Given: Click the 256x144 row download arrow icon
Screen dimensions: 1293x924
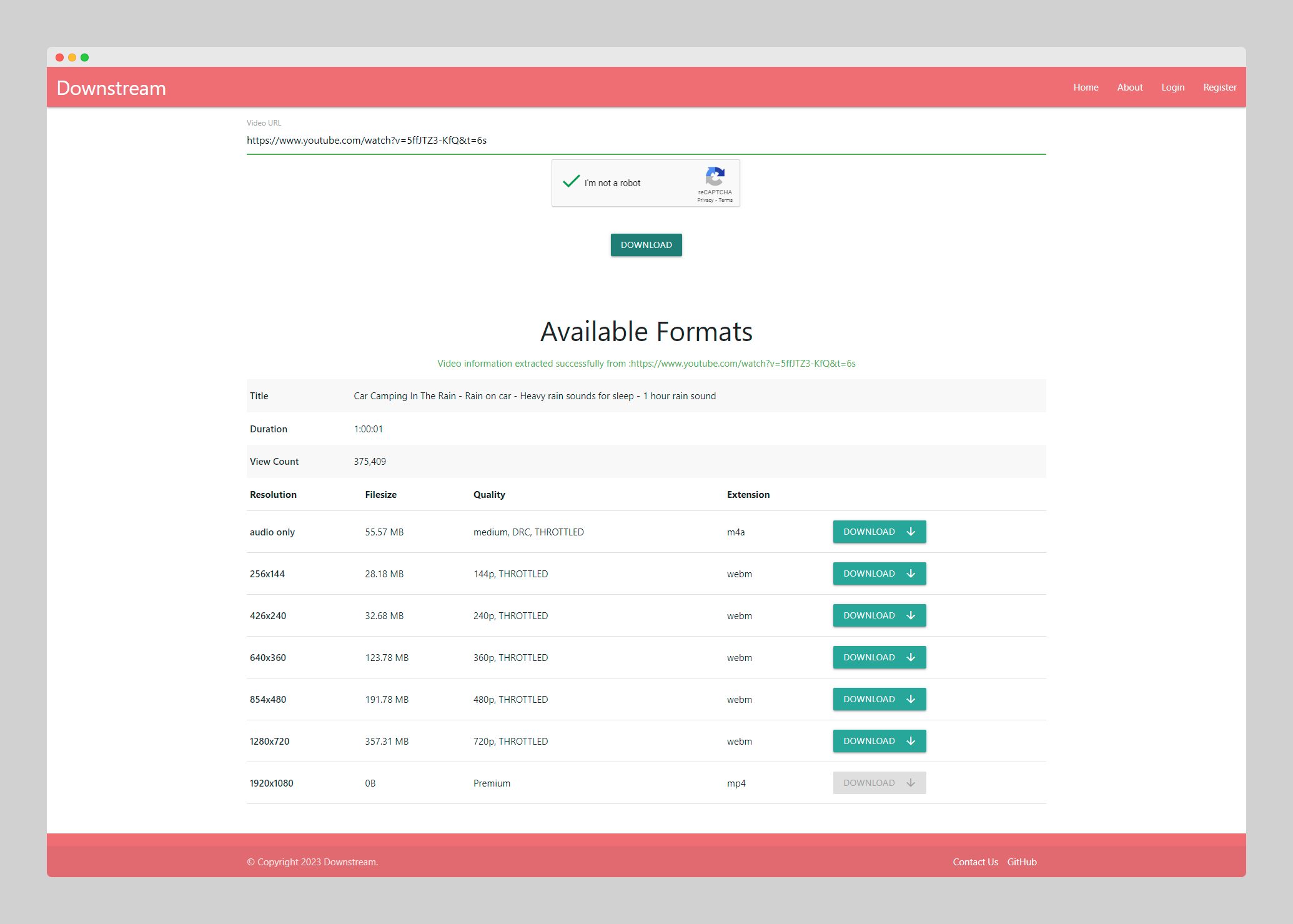Looking at the screenshot, I should (x=911, y=574).
